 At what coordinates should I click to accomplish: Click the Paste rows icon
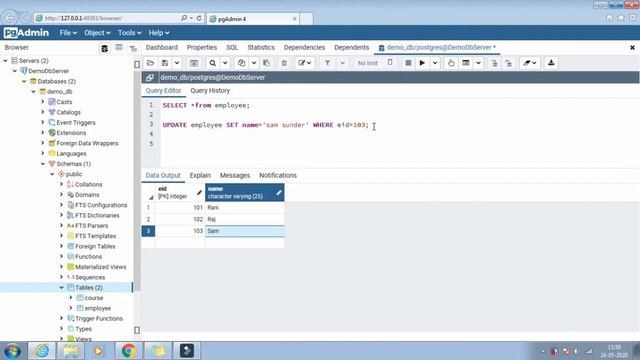[267, 63]
